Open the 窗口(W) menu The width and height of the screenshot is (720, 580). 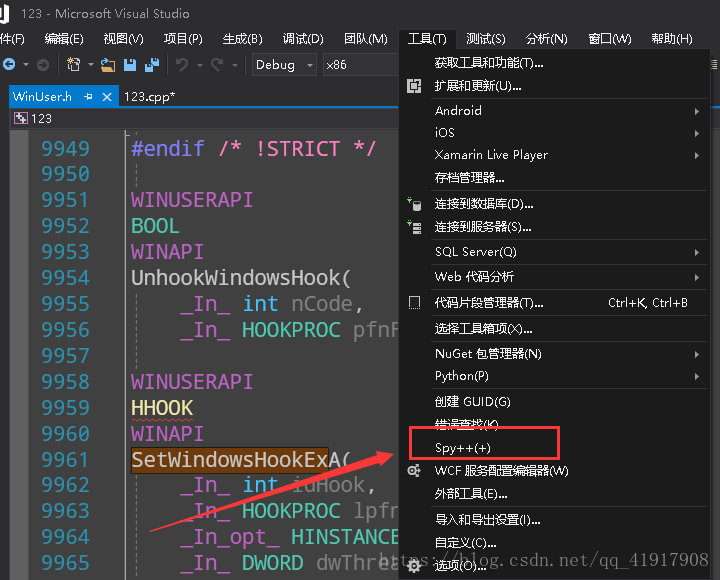point(609,39)
